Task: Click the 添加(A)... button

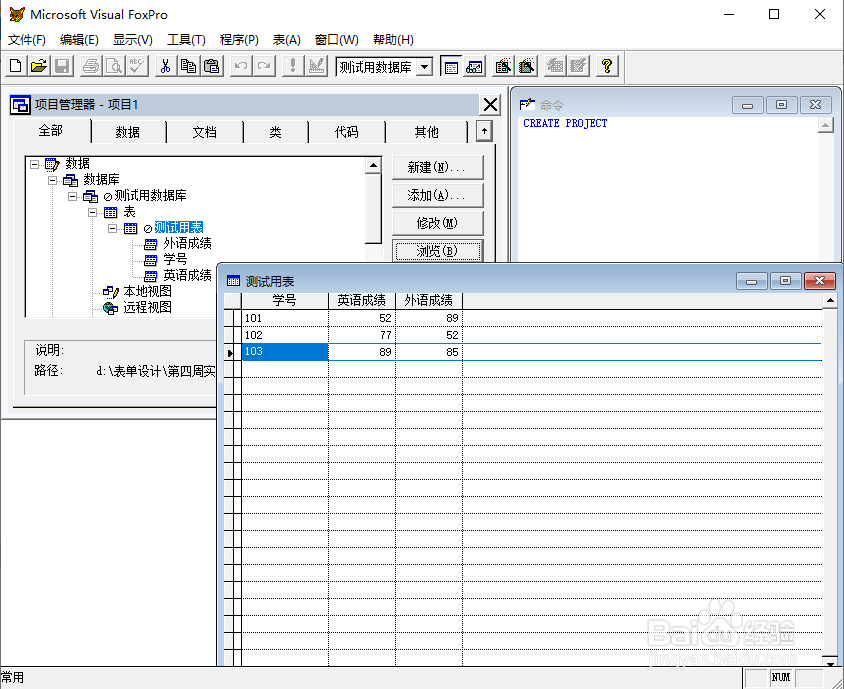Action: tap(438, 195)
